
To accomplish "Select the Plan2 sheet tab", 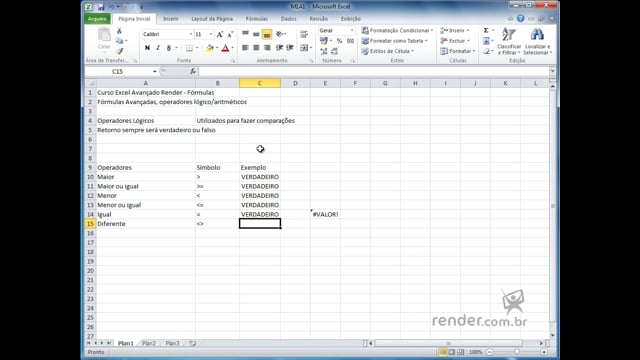I will [x=149, y=343].
